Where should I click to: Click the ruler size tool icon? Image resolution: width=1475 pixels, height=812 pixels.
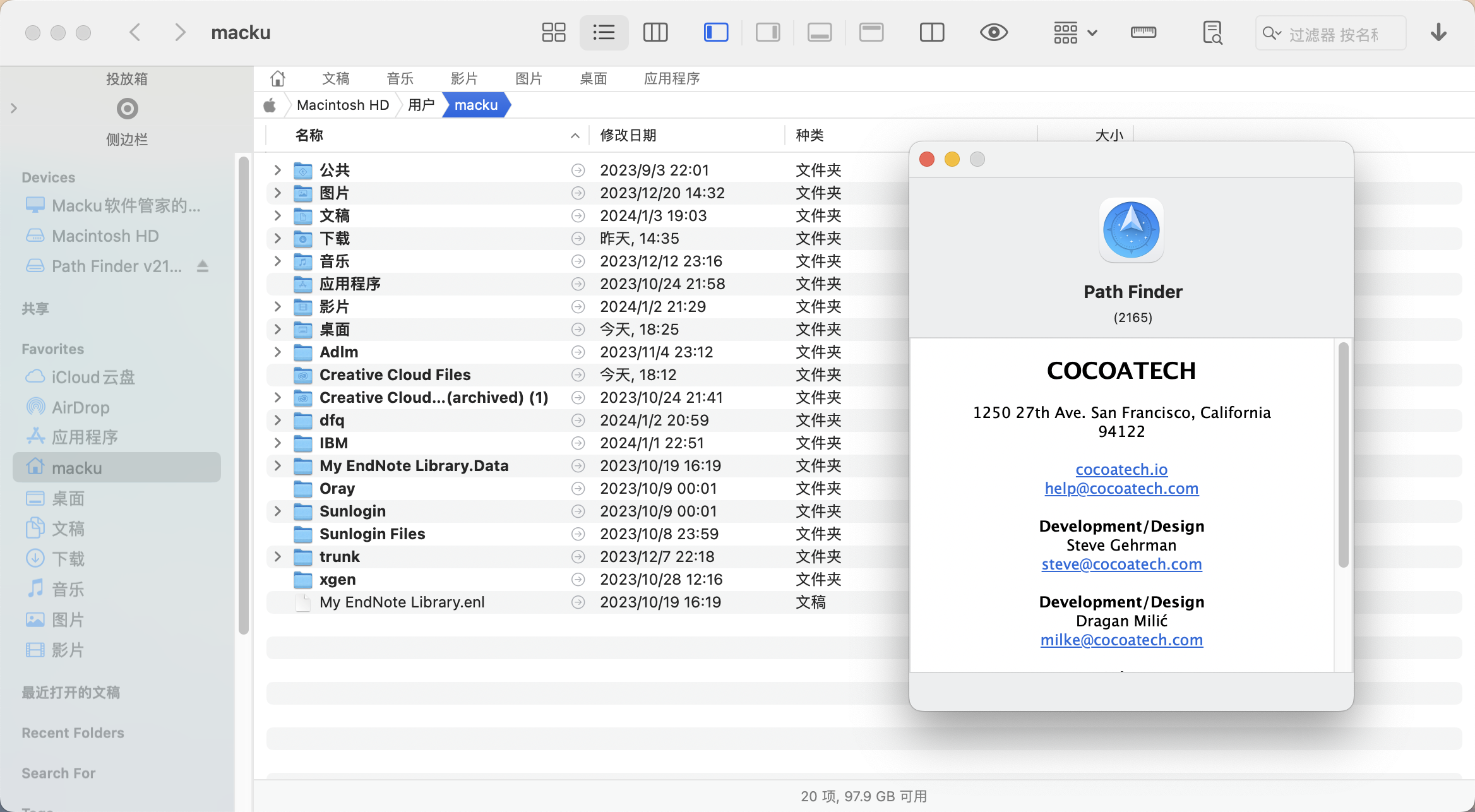tap(1144, 32)
